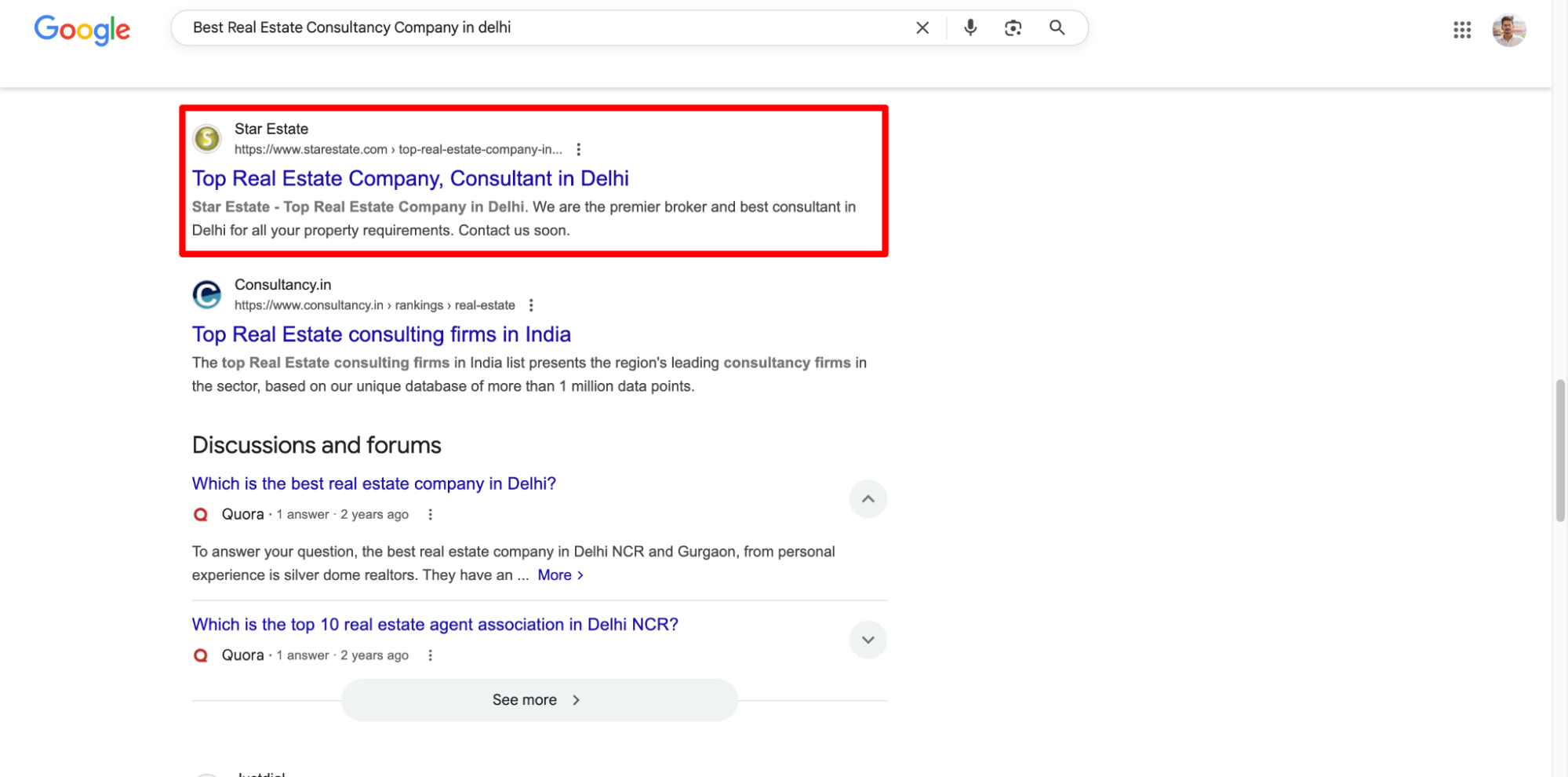
Task: Open options for first Quora discussion
Action: pos(430,515)
